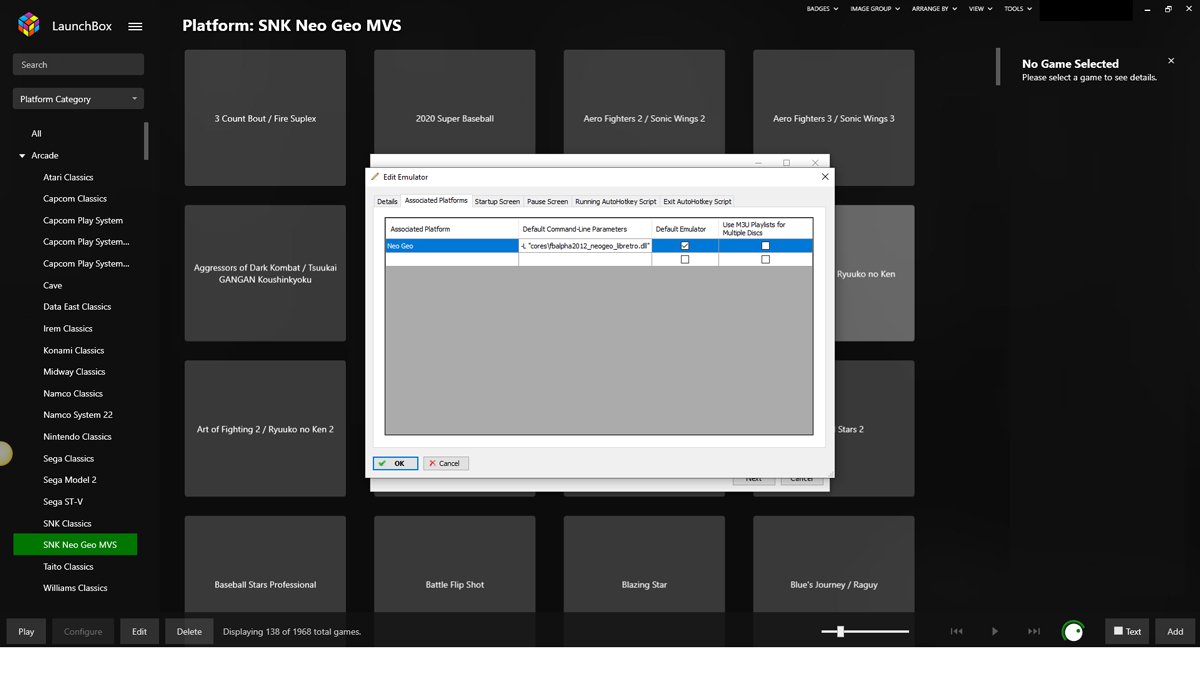This screenshot has width=1200, height=675.
Task: Start music playback in the bottom bar
Action: coord(995,631)
